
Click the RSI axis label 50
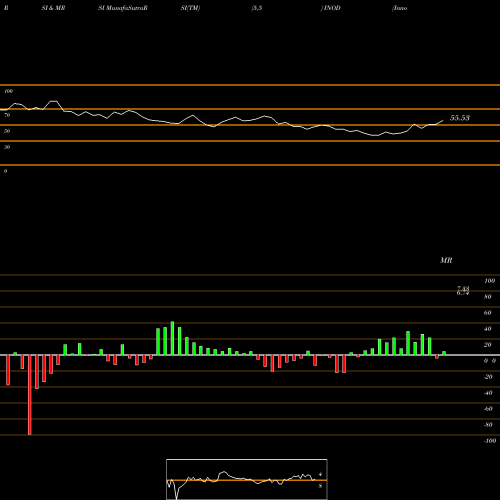coord(7,131)
